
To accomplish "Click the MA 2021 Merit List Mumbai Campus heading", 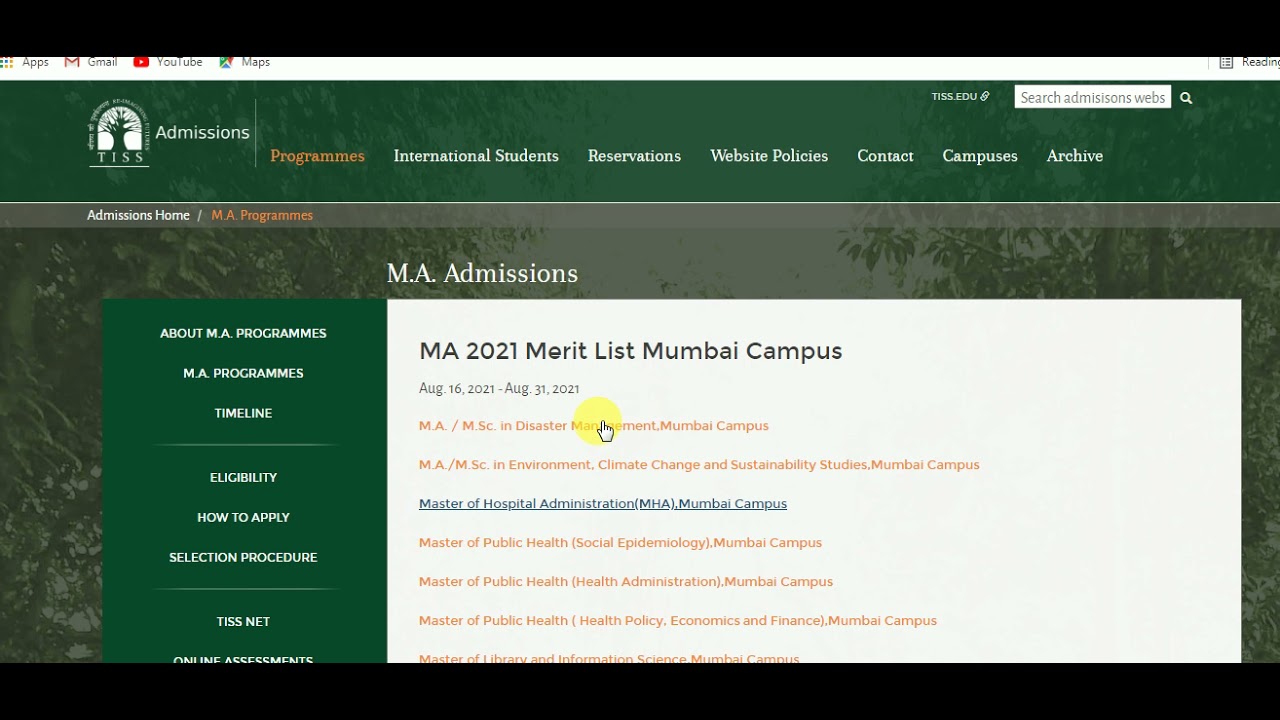I will 631,351.
